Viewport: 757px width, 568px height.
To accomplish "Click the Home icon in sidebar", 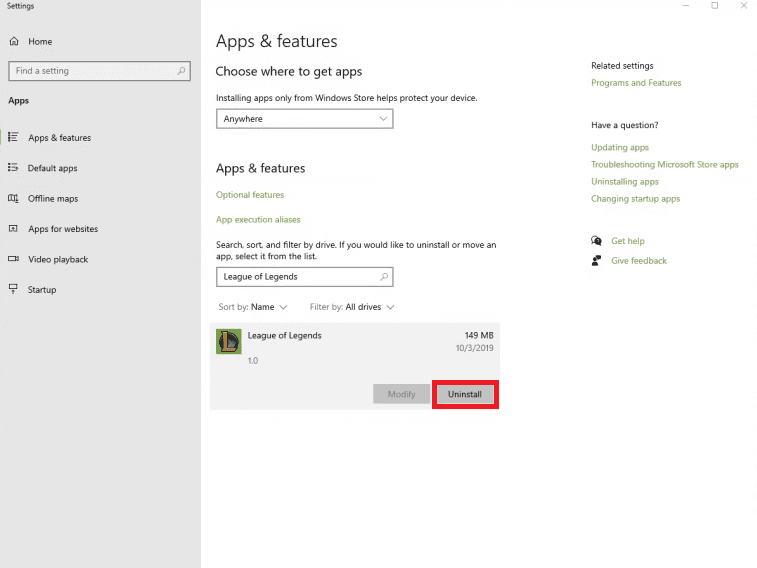I will point(14,41).
